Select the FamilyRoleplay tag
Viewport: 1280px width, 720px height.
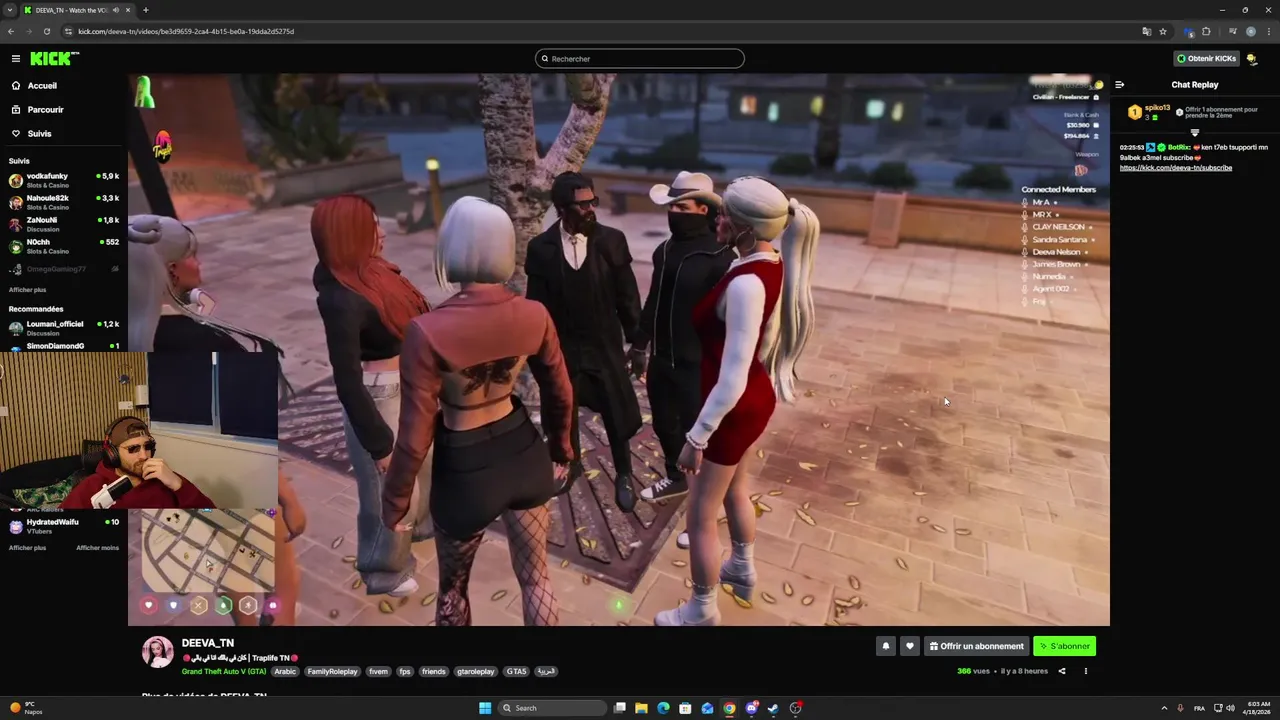(x=332, y=672)
